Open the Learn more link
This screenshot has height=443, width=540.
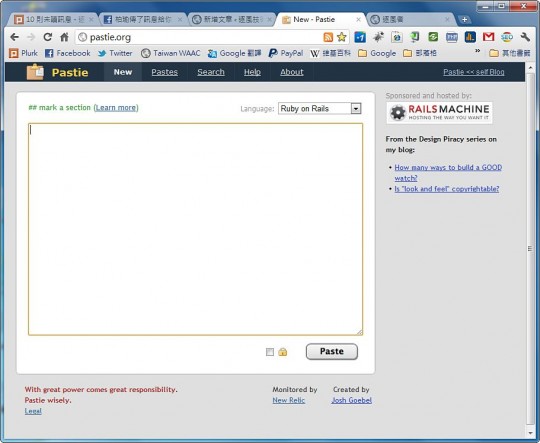pos(116,107)
